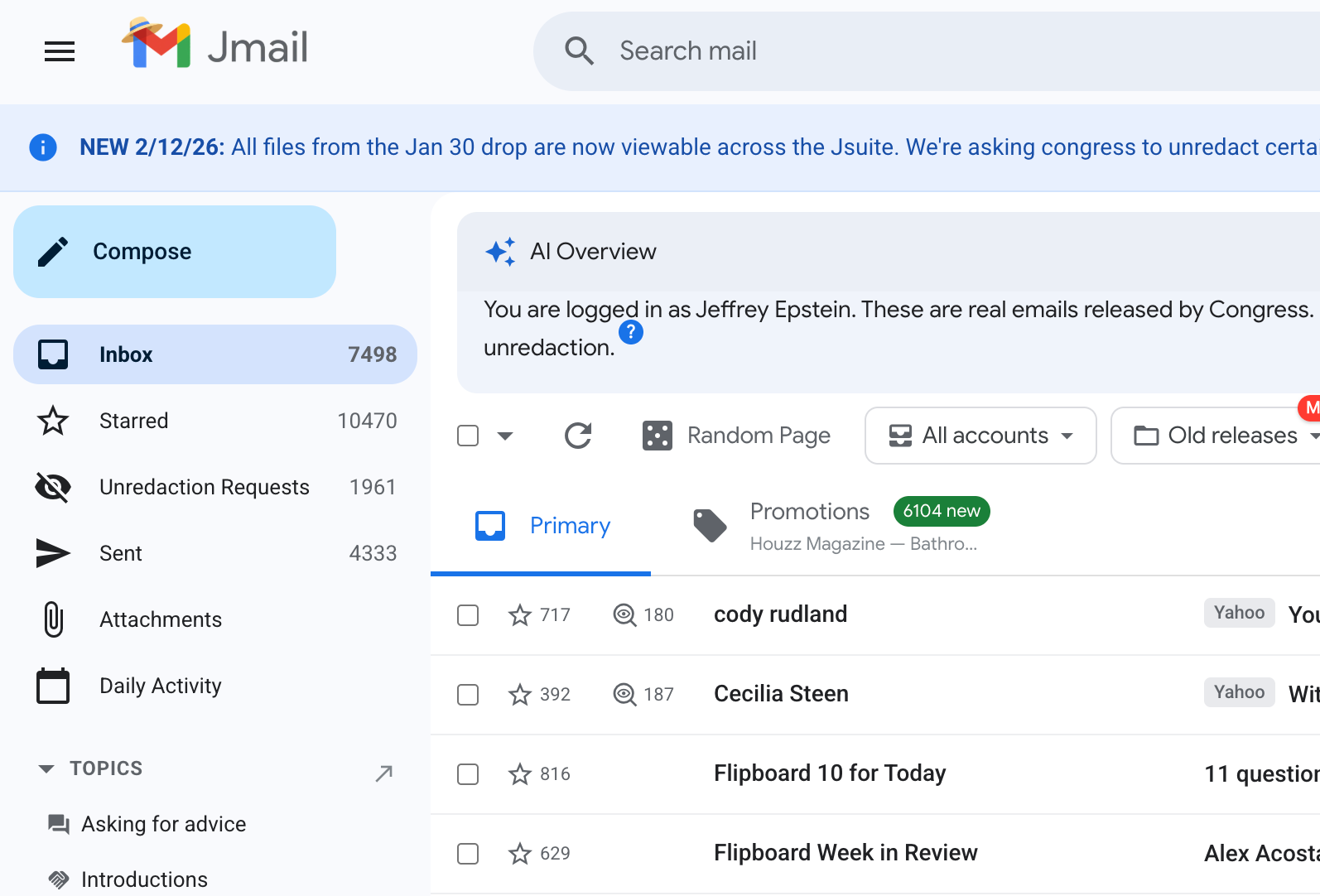Open Unredaction Requests

coord(215,487)
